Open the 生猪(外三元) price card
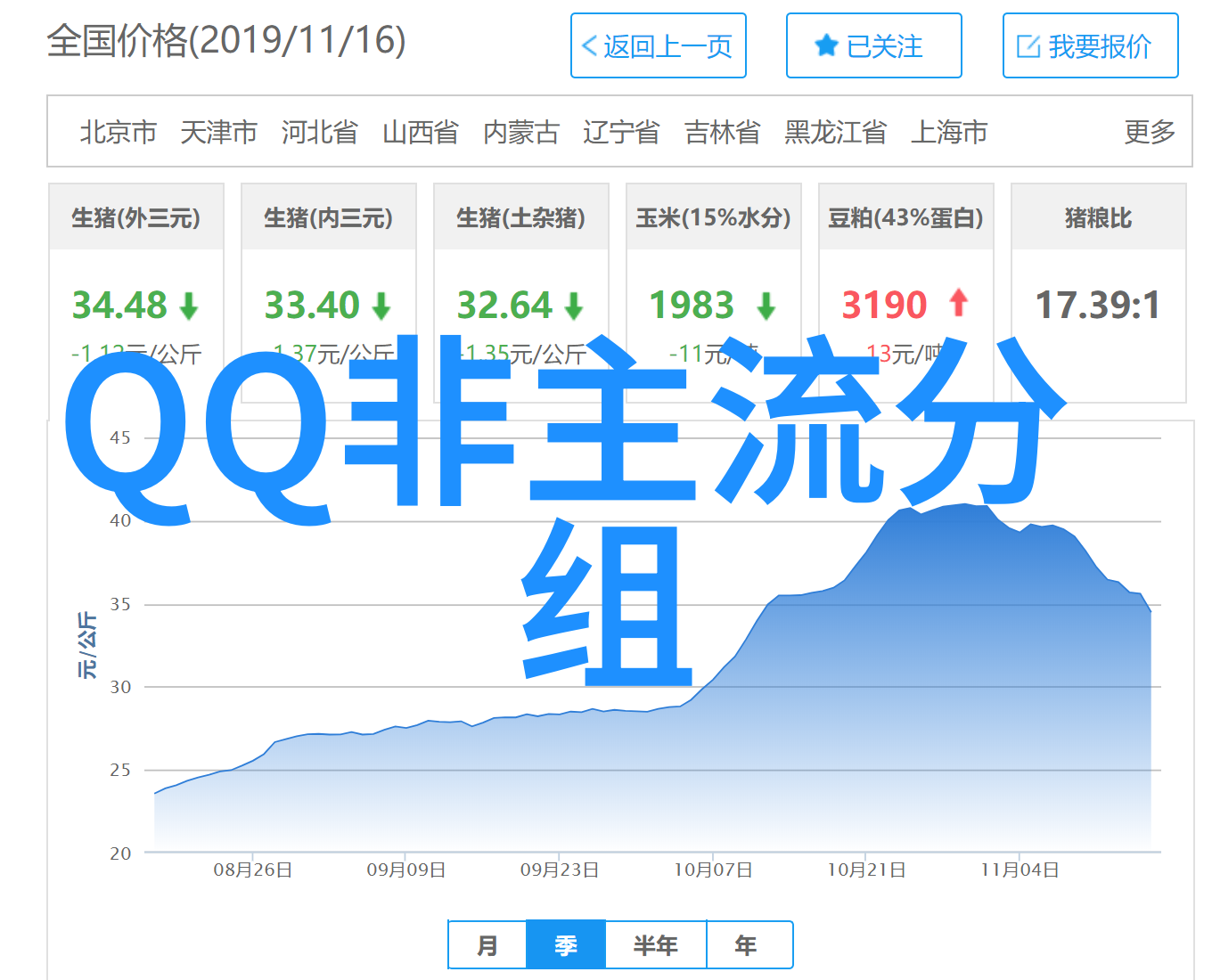 136,293
